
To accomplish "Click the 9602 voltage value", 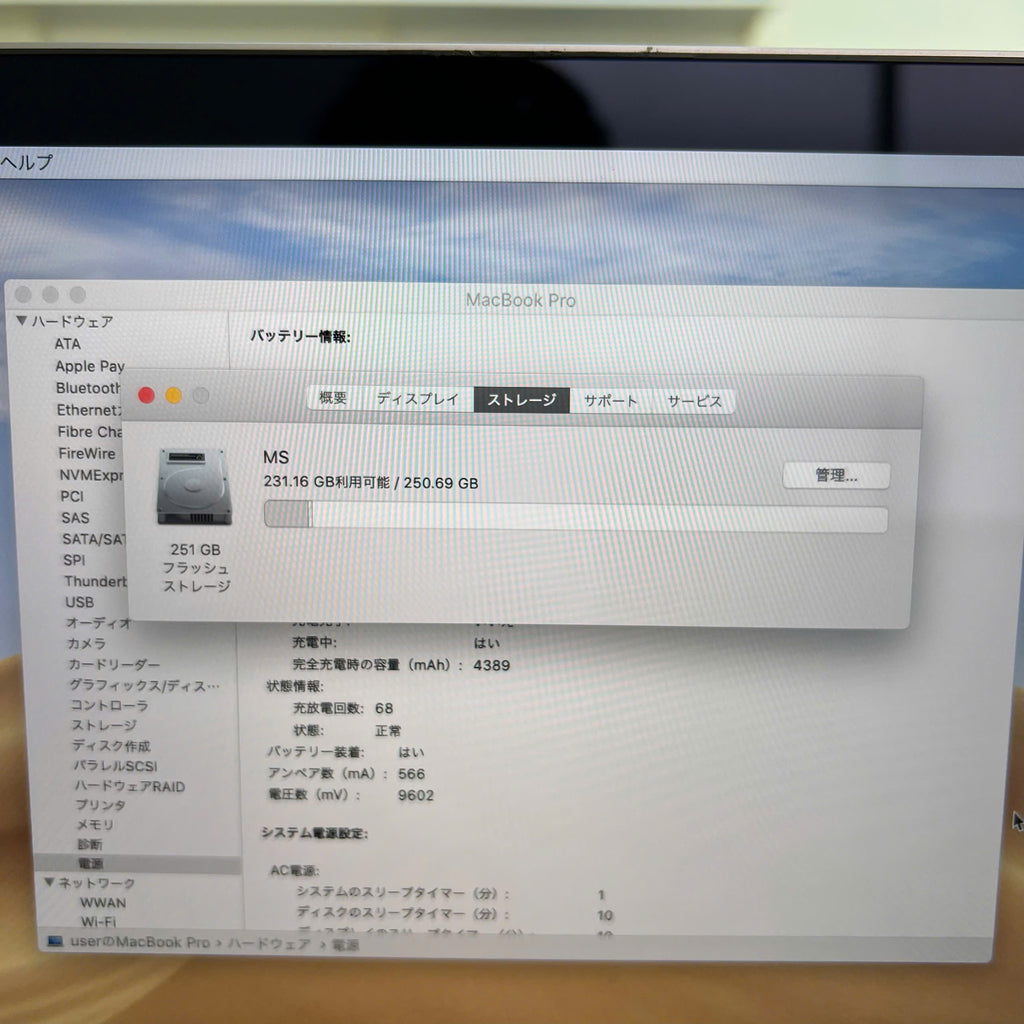I will pos(415,795).
